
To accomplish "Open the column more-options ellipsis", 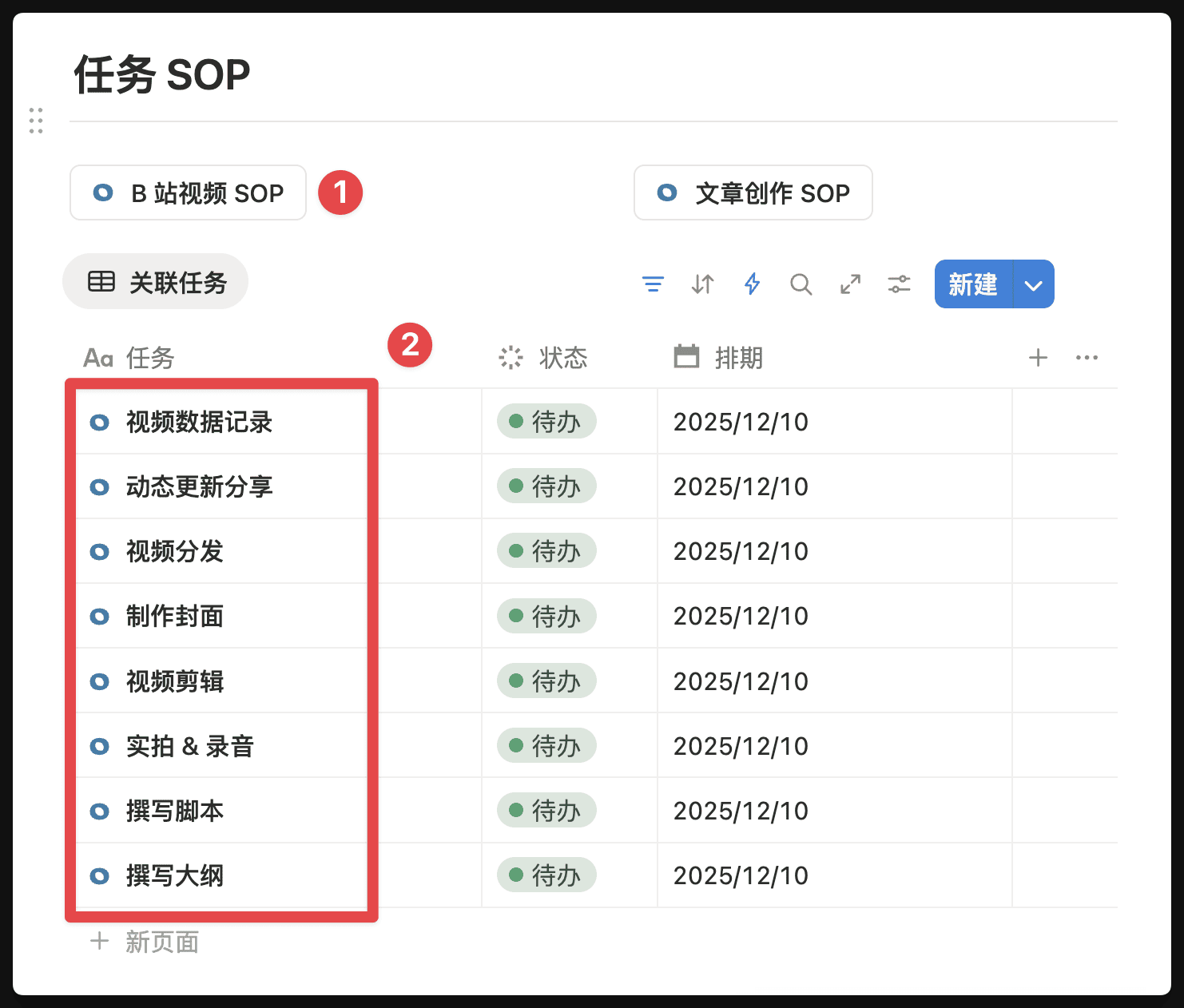I will pos(1087,358).
